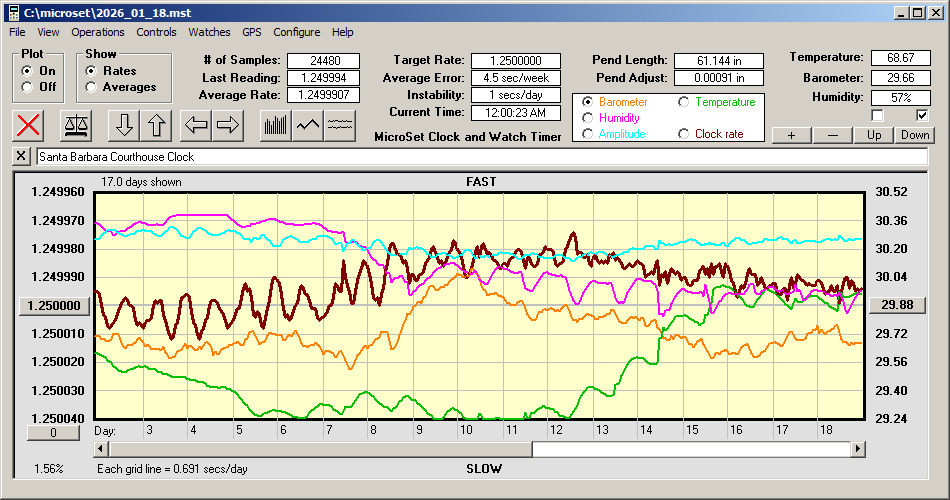The width and height of the screenshot is (950, 500).
Task: Click the red X delete icon
Action: point(29,125)
